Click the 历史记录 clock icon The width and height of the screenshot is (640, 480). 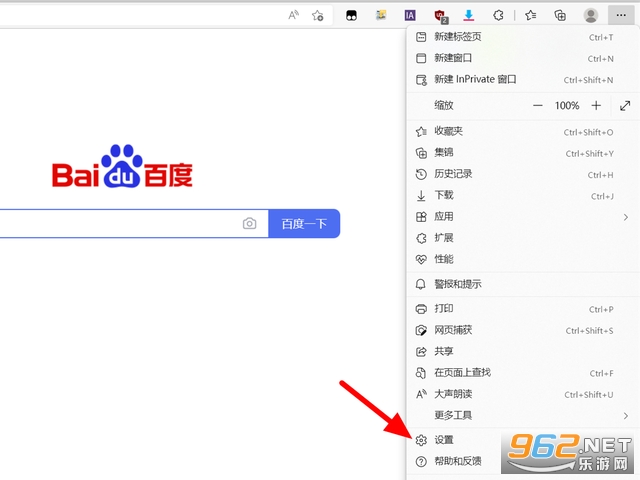point(421,174)
